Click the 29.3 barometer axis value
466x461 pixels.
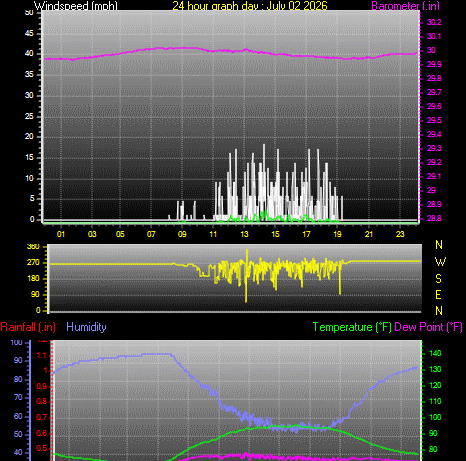tap(434, 148)
